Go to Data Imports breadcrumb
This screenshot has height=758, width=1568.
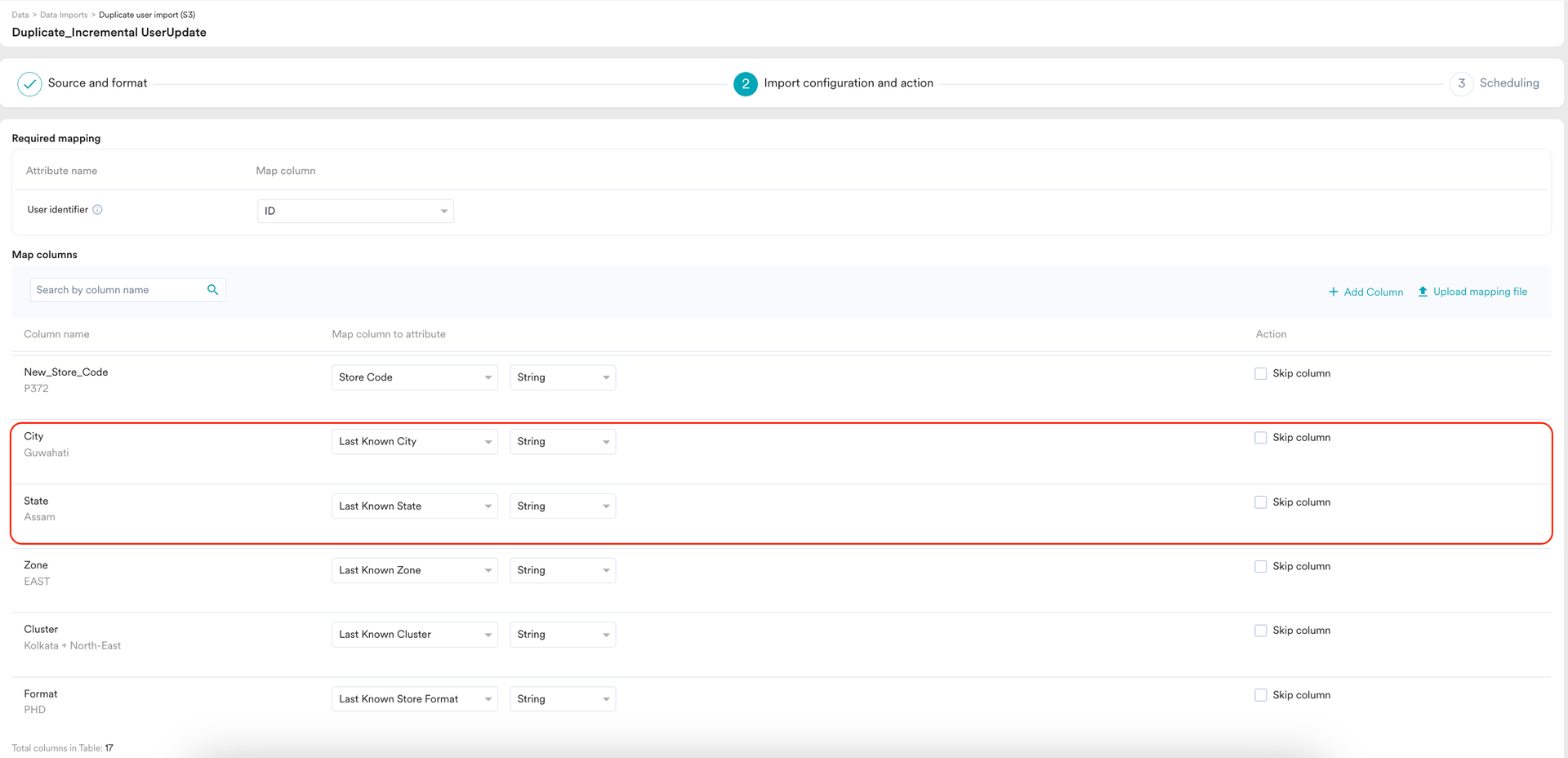(64, 15)
